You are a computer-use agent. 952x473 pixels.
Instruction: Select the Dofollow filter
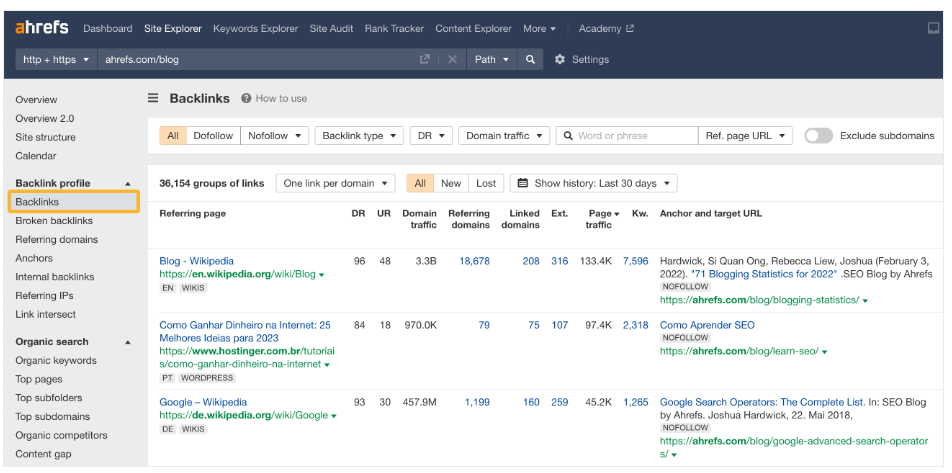pos(213,136)
